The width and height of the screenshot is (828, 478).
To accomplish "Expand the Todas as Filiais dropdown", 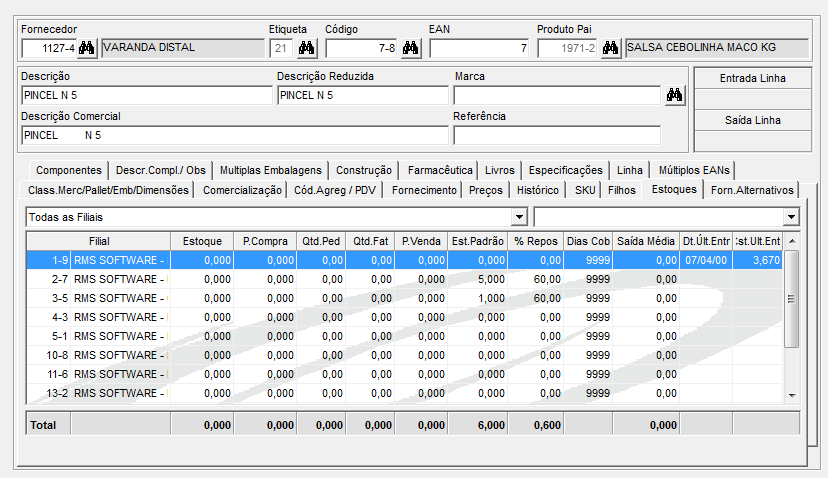I will point(520,217).
